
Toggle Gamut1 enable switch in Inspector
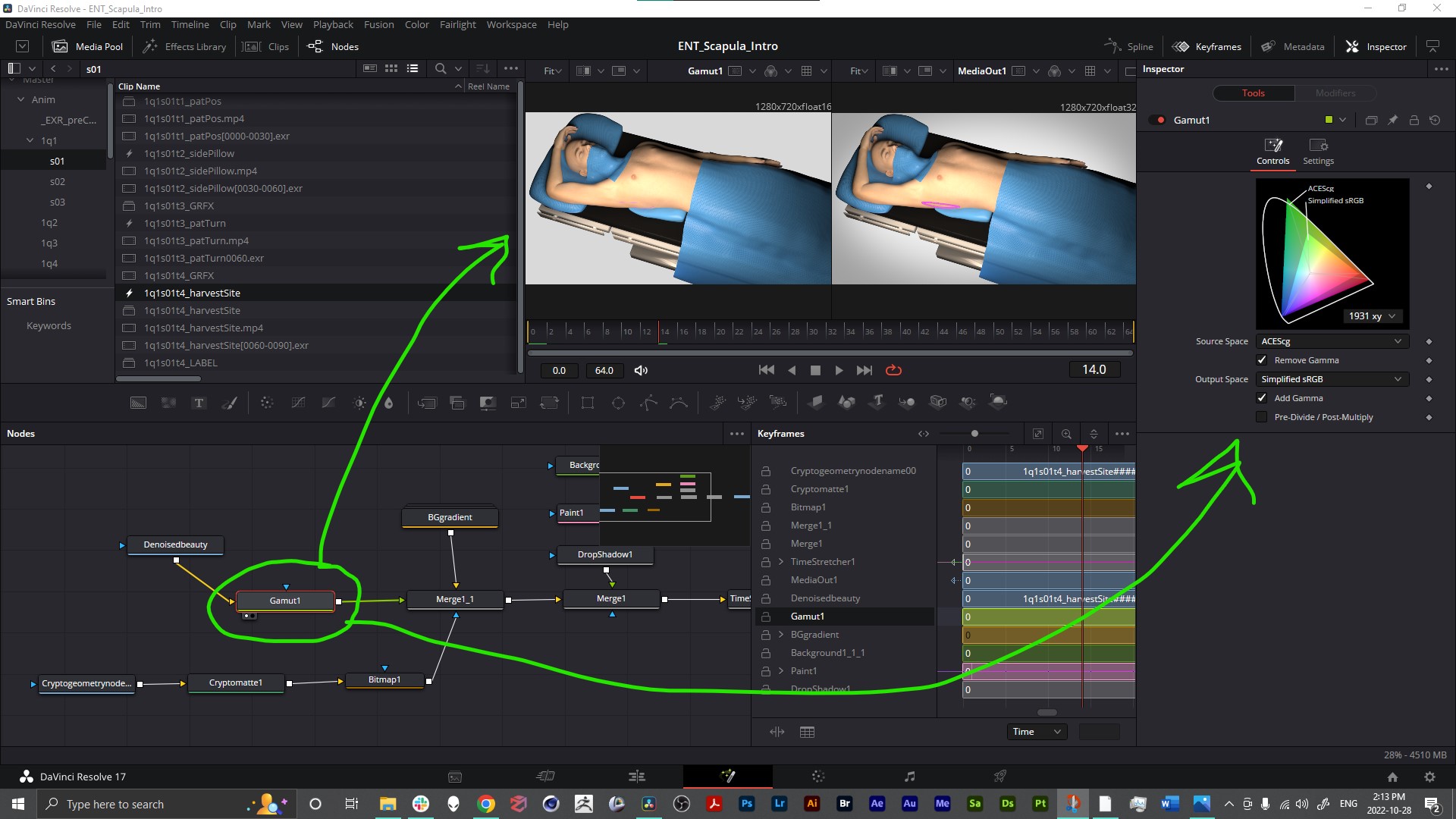(x=1158, y=120)
